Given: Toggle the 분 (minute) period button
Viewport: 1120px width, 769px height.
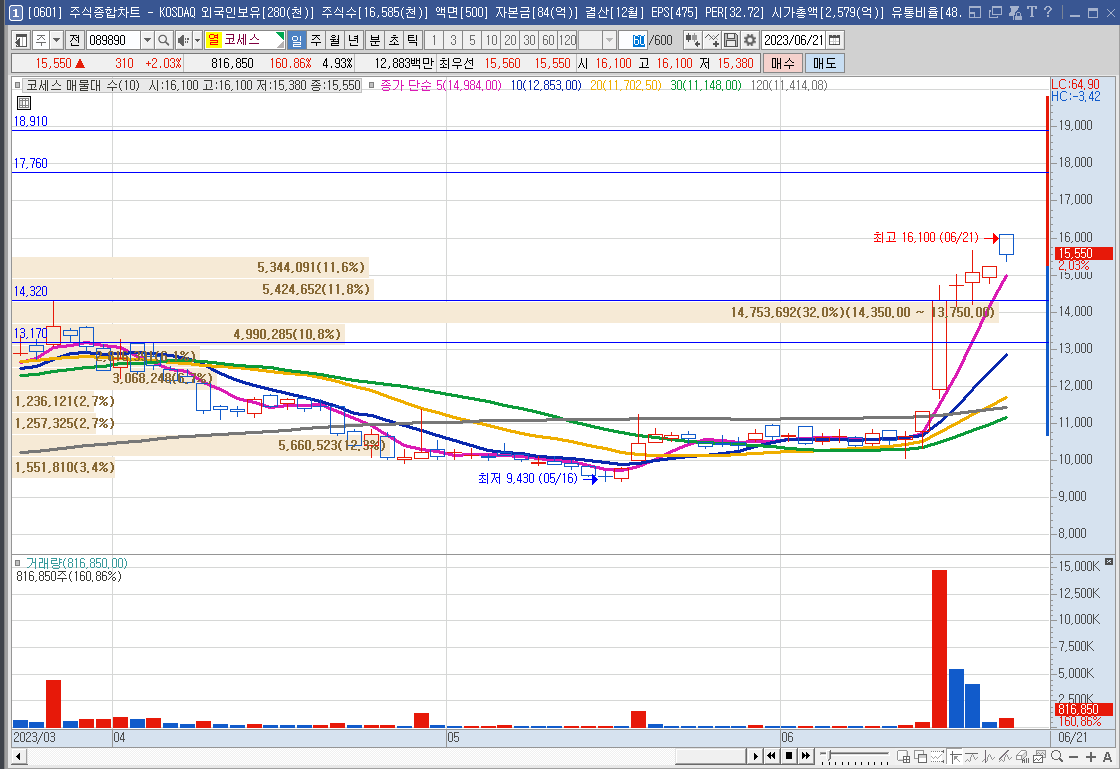Looking at the screenshot, I should pyautogui.click(x=374, y=40).
